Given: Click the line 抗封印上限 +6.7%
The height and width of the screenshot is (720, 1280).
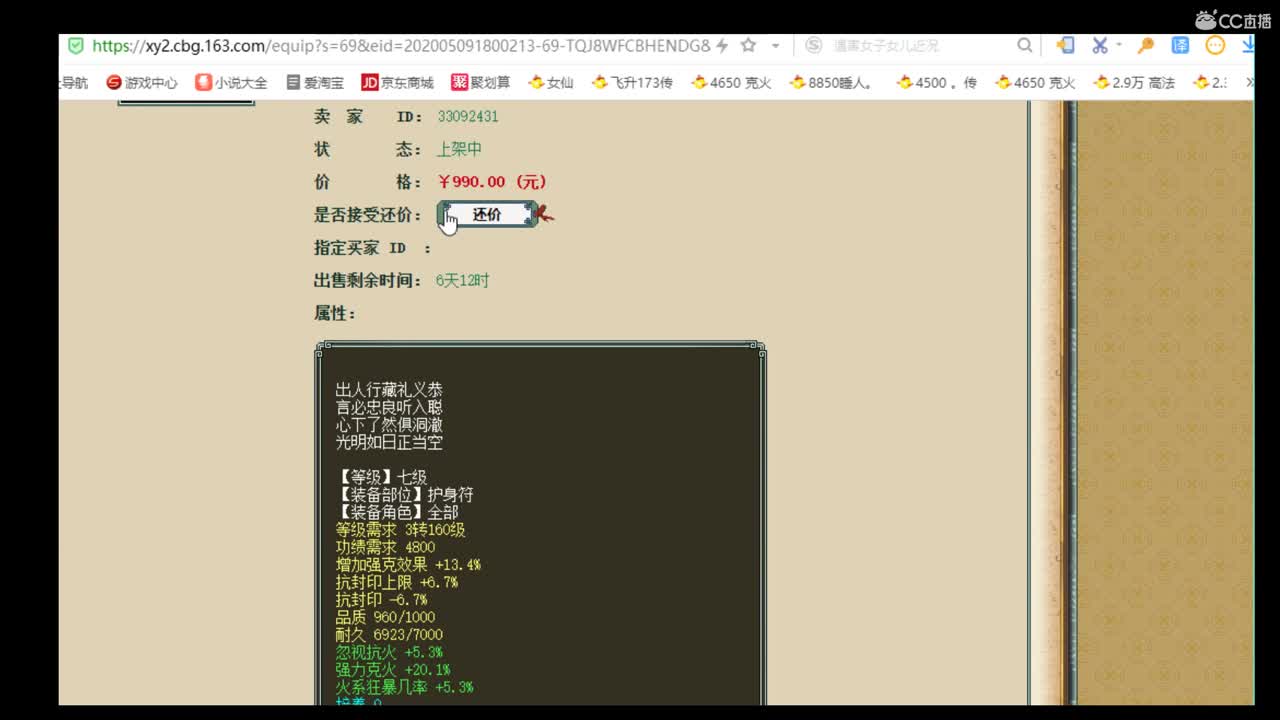Looking at the screenshot, I should 397,583.
